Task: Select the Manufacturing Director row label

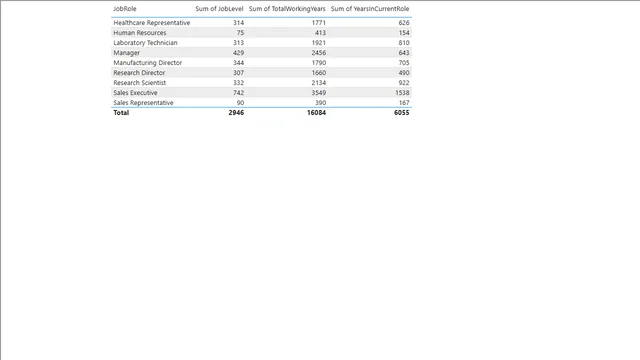Action: (148, 63)
